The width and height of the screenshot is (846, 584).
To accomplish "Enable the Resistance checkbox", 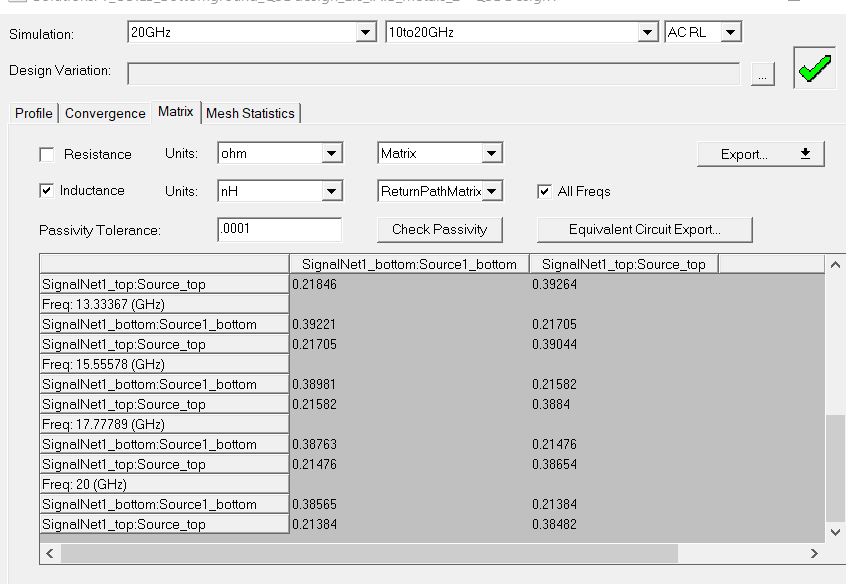I will click(47, 154).
